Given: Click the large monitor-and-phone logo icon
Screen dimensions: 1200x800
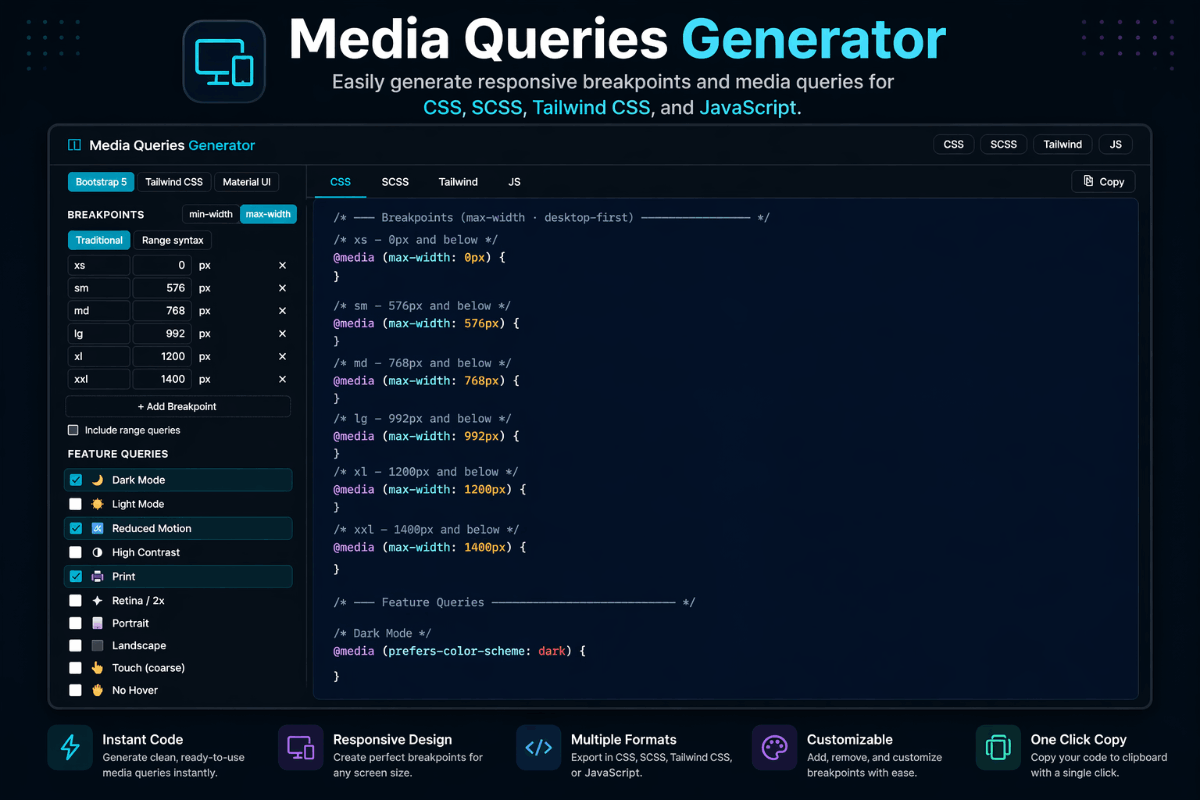Looking at the screenshot, I should coord(224,60).
